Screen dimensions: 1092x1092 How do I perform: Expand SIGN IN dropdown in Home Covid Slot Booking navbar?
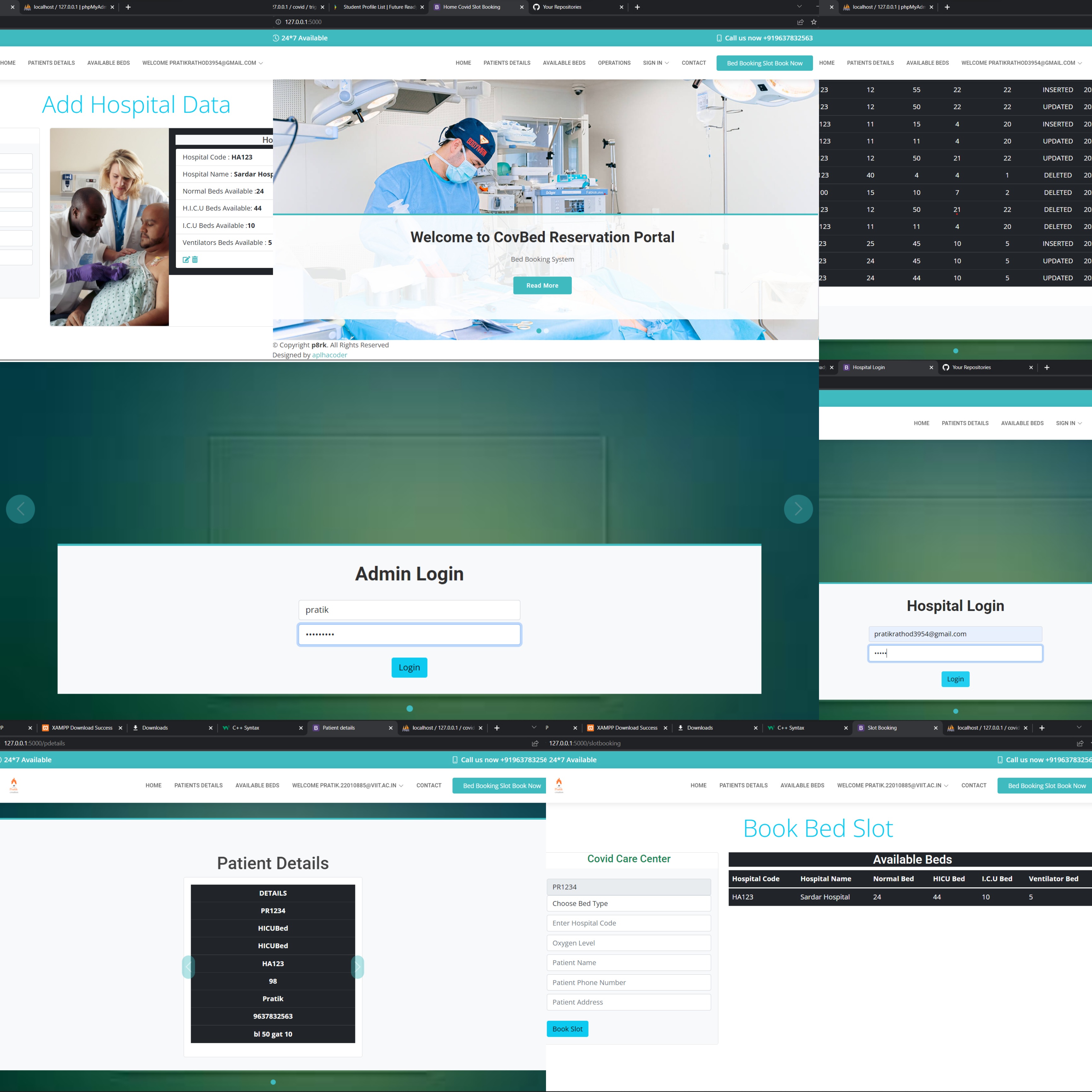pyautogui.click(x=656, y=63)
